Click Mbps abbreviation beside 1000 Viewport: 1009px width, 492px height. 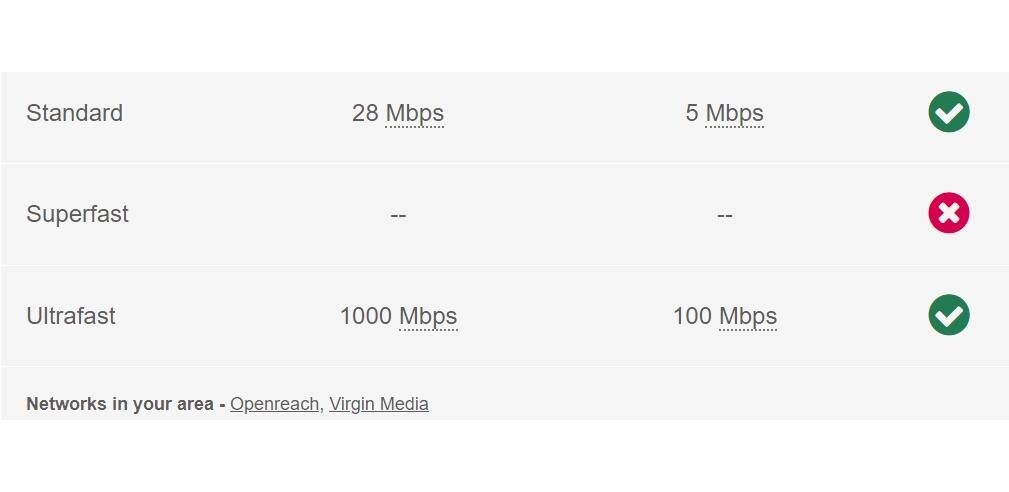point(428,317)
